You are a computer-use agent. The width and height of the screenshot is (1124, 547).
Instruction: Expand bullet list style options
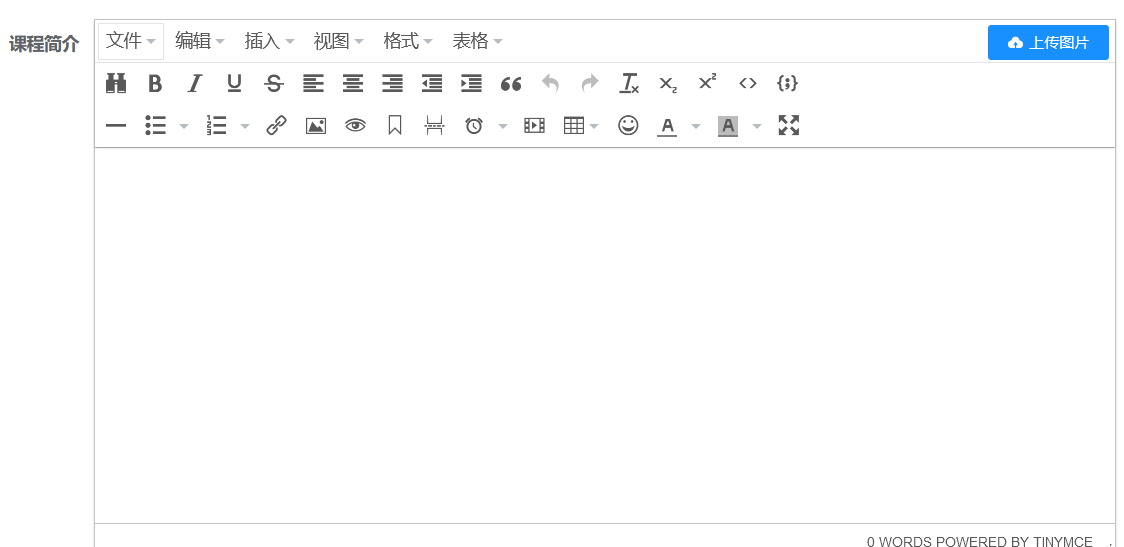click(x=184, y=127)
